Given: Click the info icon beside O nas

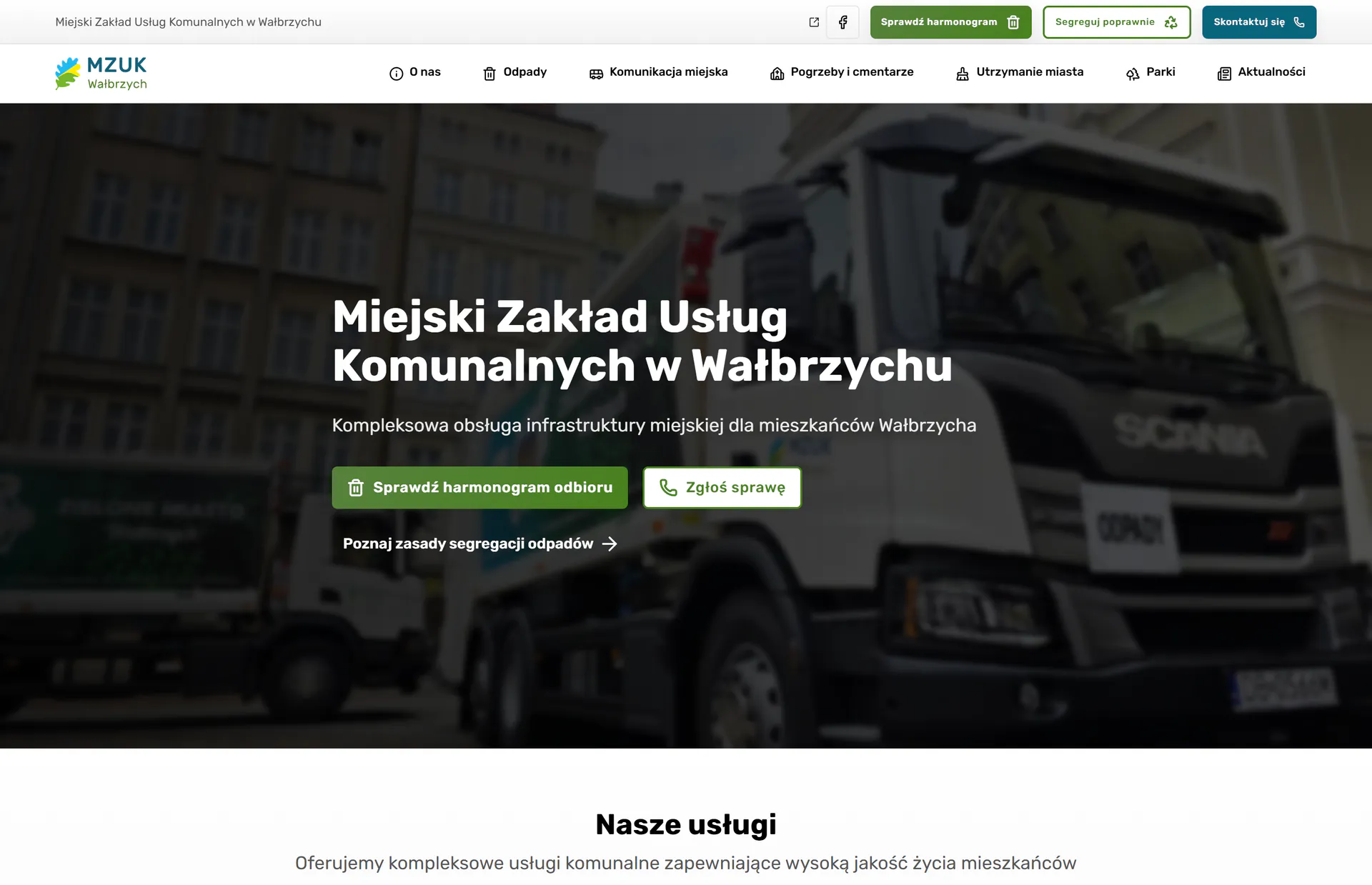Looking at the screenshot, I should (396, 74).
